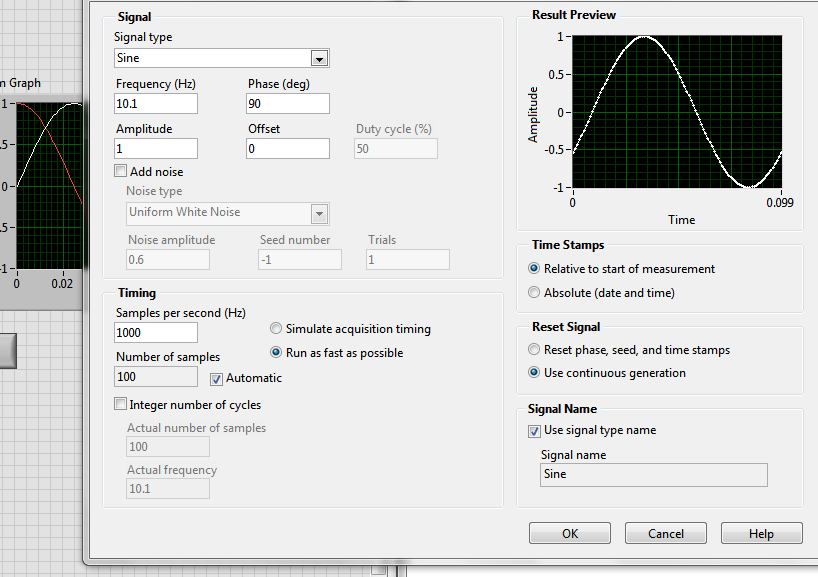Image resolution: width=818 pixels, height=577 pixels.
Task: Click the Amplitude input field
Action: click(x=156, y=148)
